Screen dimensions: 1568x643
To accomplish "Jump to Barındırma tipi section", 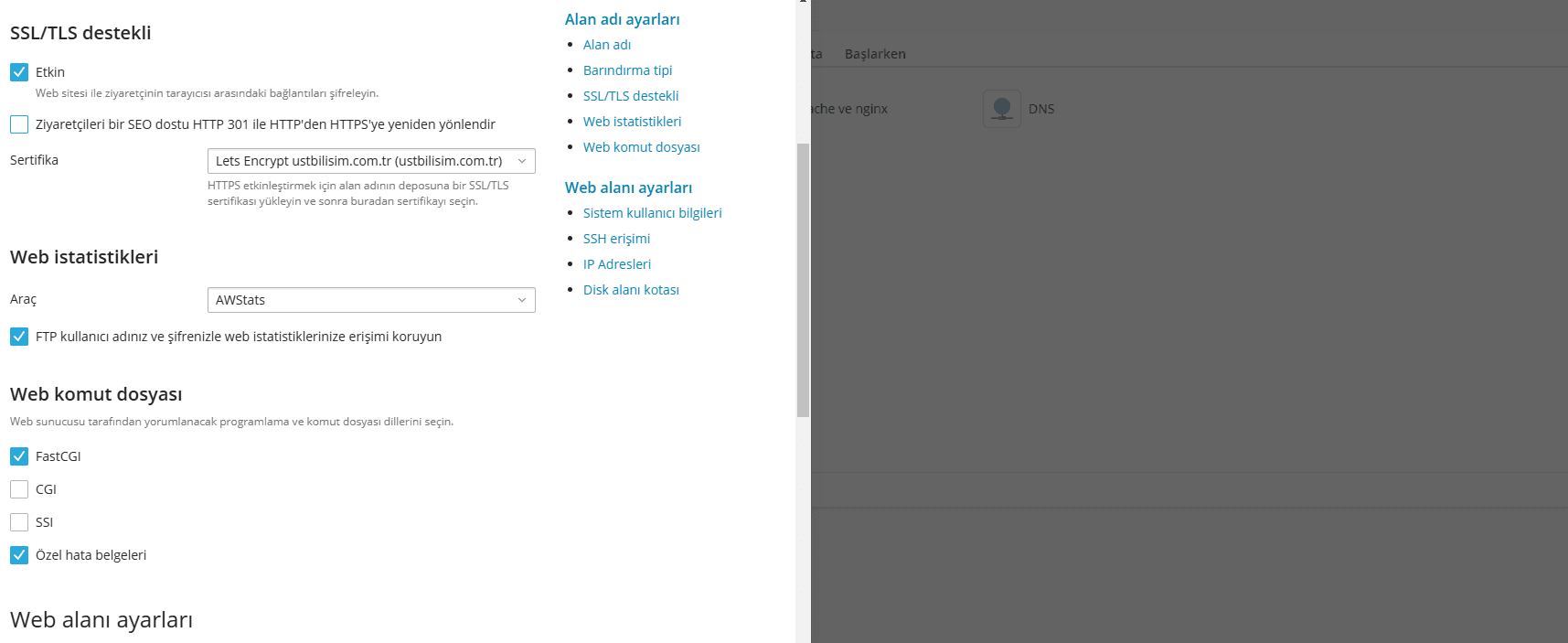I will (627, 70).
